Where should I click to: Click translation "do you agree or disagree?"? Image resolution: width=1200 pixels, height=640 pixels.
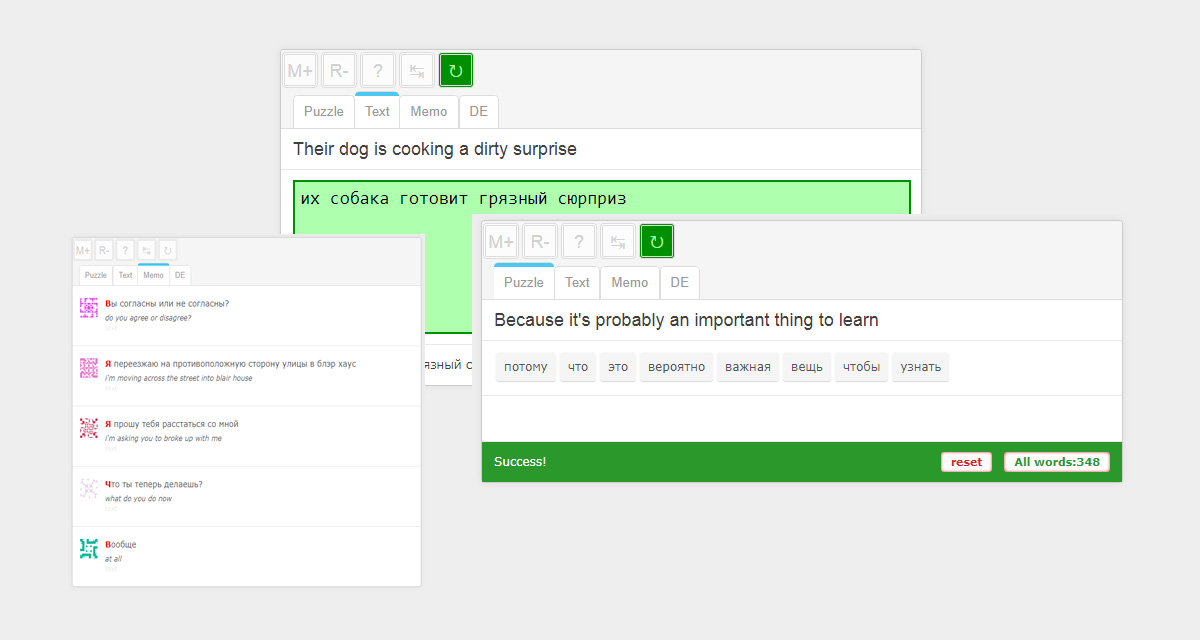coord(148,318)
